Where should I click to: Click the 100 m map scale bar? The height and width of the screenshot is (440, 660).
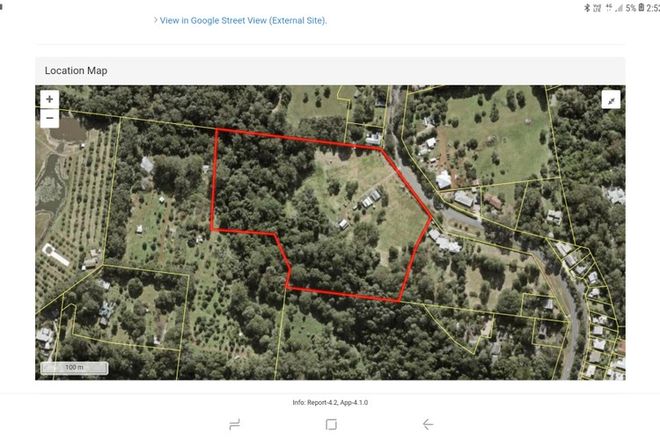[75, 368]
